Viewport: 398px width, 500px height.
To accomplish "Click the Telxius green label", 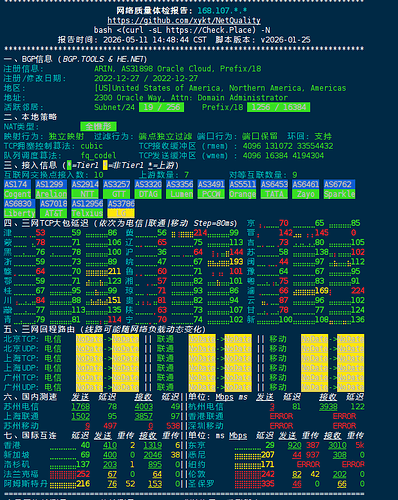I will [87, 213].
